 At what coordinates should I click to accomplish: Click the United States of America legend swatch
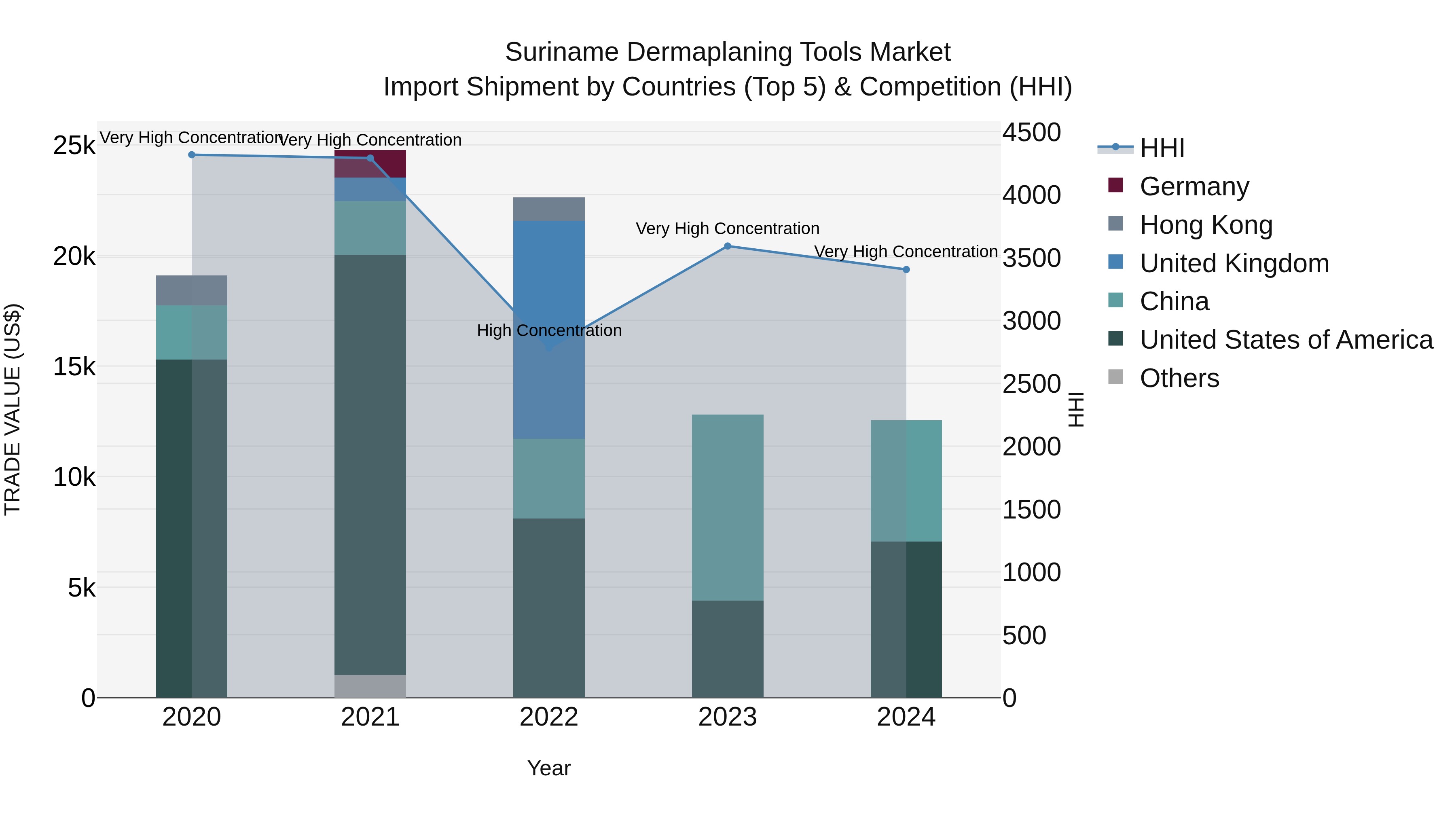(x=1116, y=339)
